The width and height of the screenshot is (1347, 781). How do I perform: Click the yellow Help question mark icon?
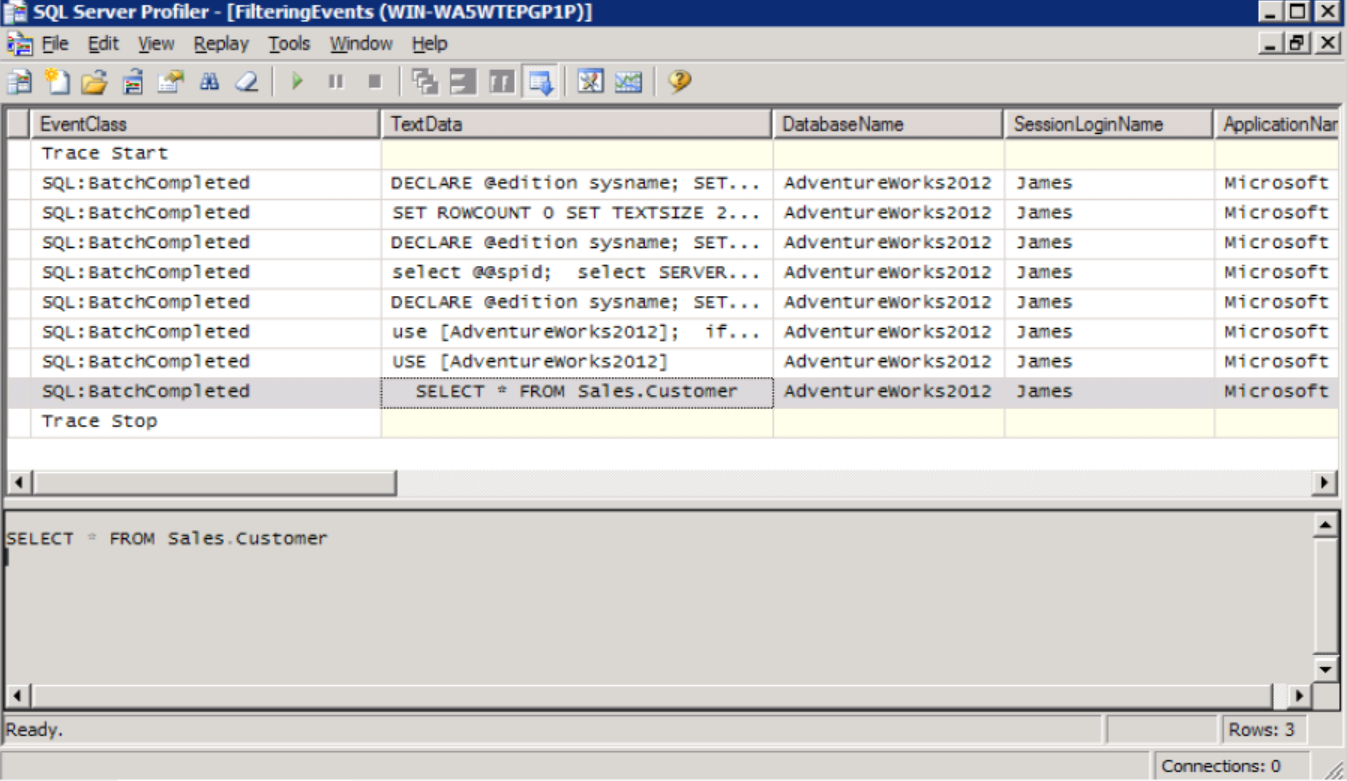[x=680, y=82]
